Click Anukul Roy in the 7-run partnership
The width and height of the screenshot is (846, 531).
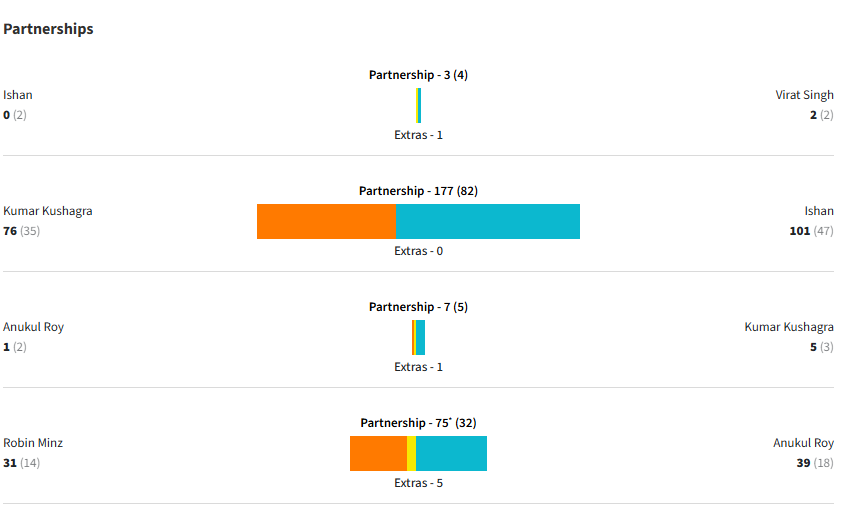coord(34,327)
